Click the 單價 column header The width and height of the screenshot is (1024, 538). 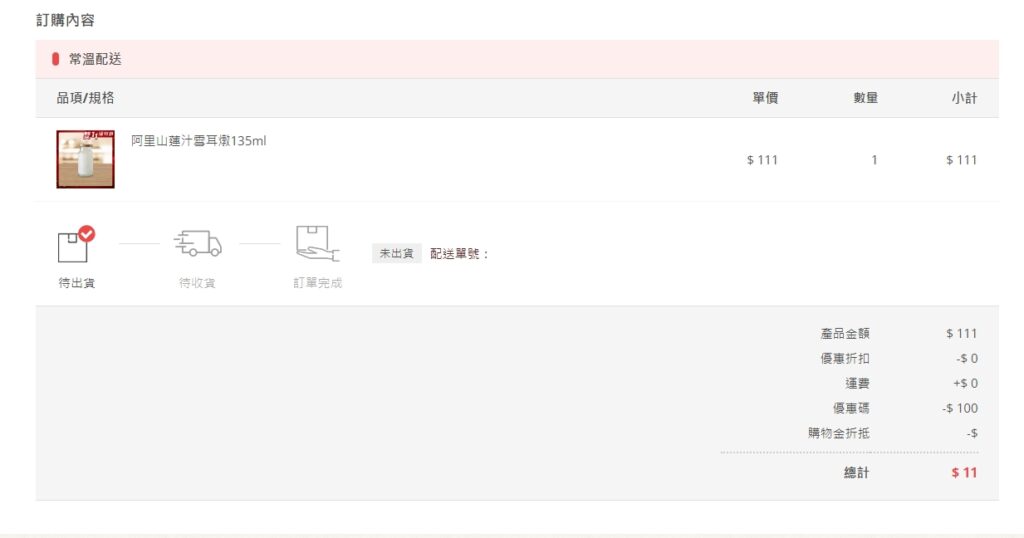[x=765, y=98]
